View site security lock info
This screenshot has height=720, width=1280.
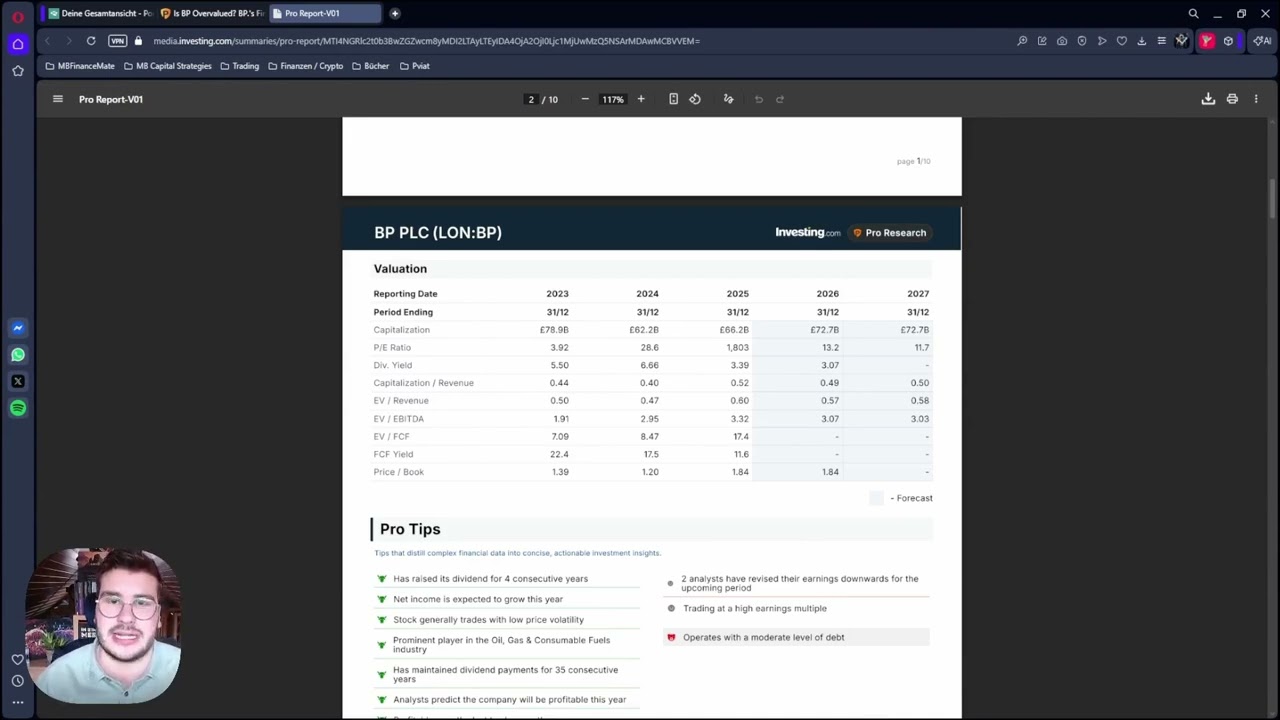(x=138, y=41)
